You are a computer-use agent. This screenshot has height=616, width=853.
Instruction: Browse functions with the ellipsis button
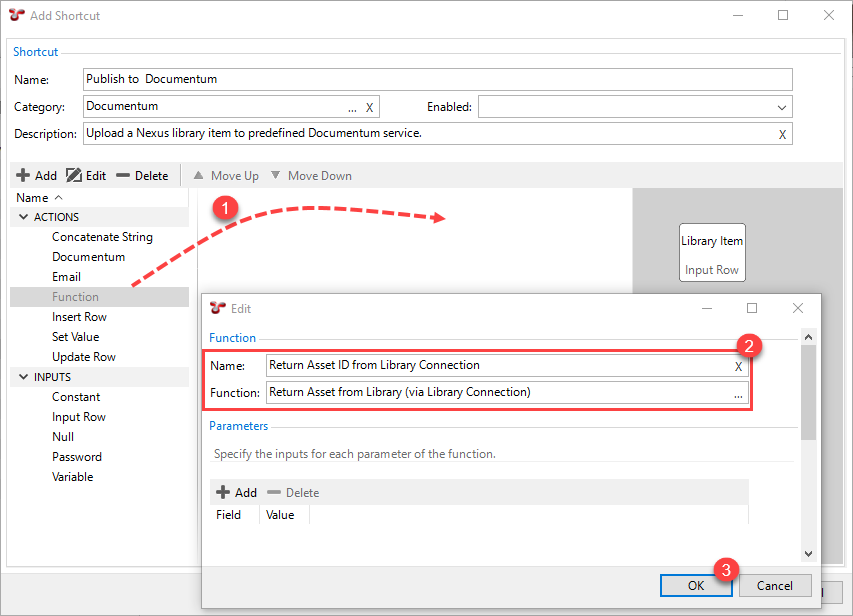(738, 393)
